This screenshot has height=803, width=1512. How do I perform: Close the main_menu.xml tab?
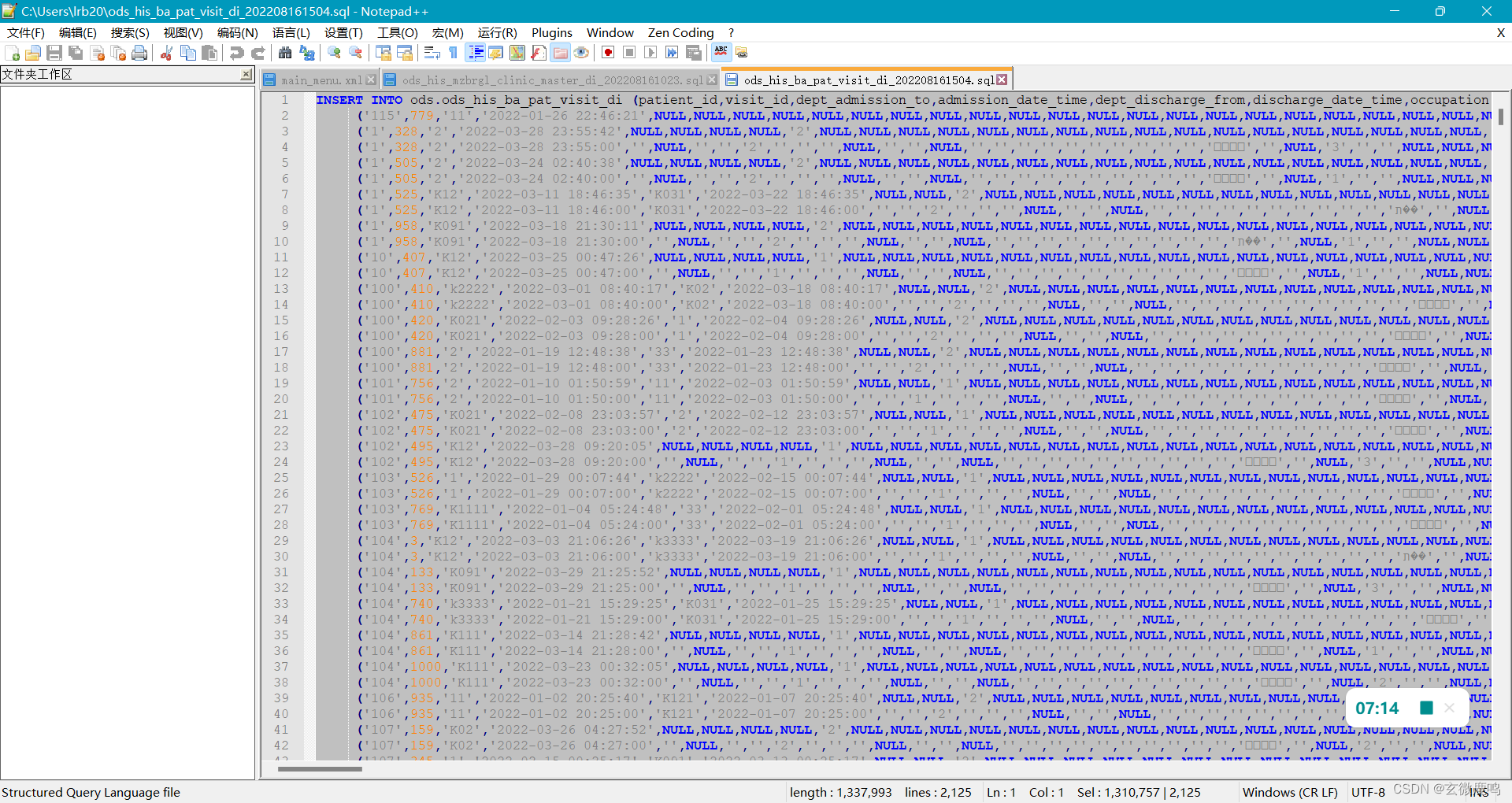tap(371, 80)
